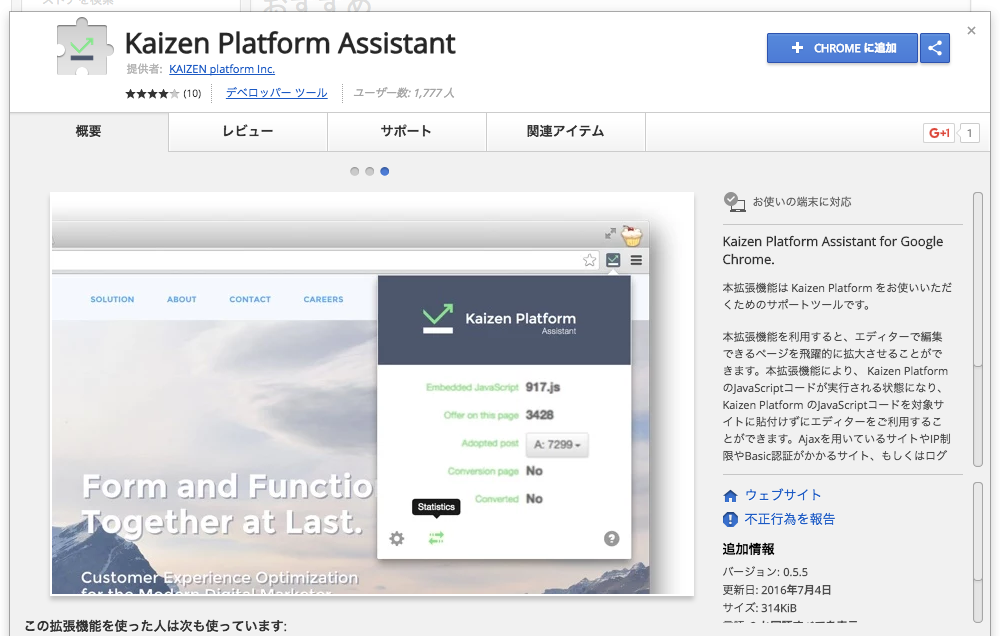Switch to the 関連アイテム tab
Viewport: 1000px width, 636px height.
point(566,131)
